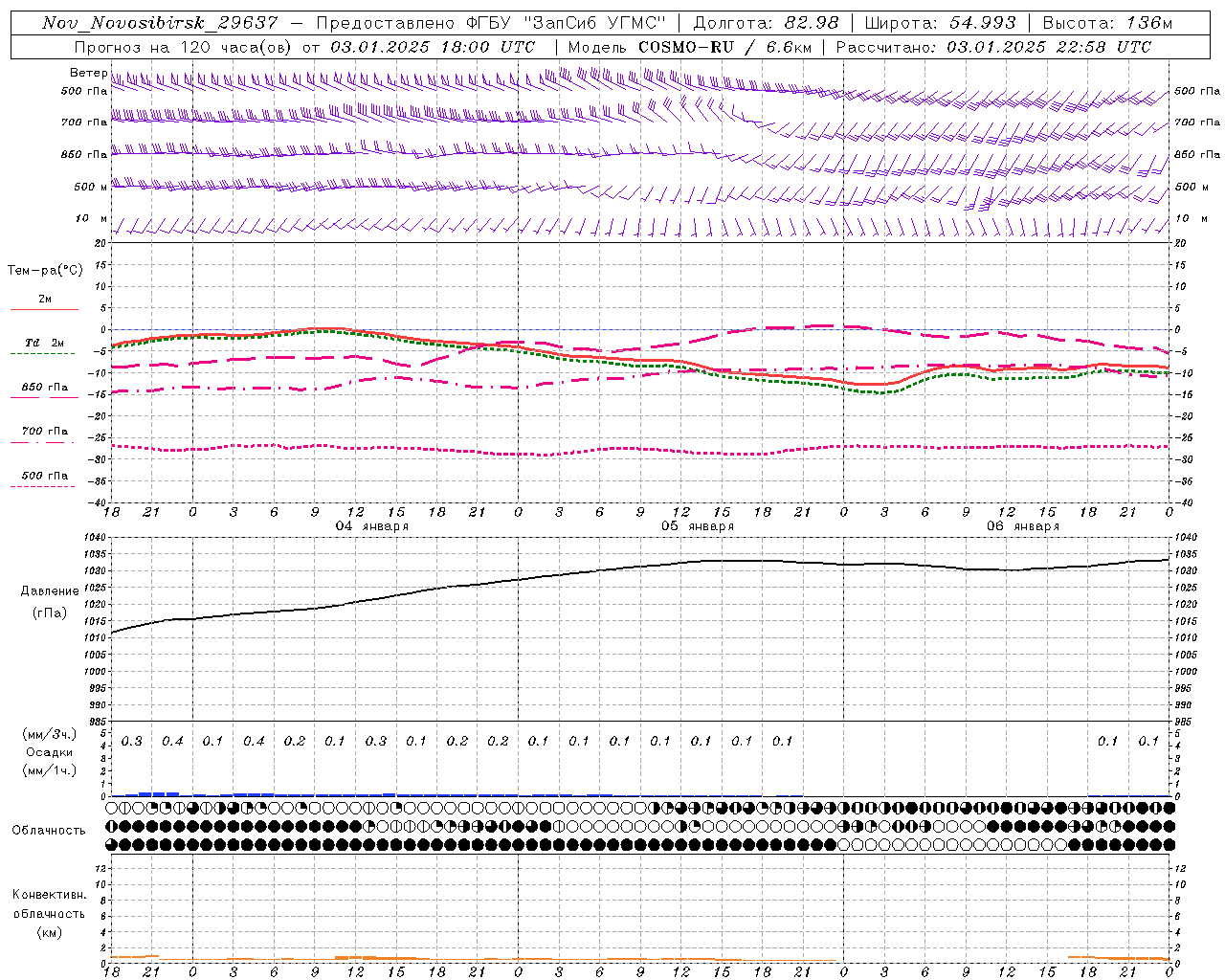This screenshot has height=980, width=1225.
Task: Click the 10 м wind level label on the left
Action: click(91, 218)
